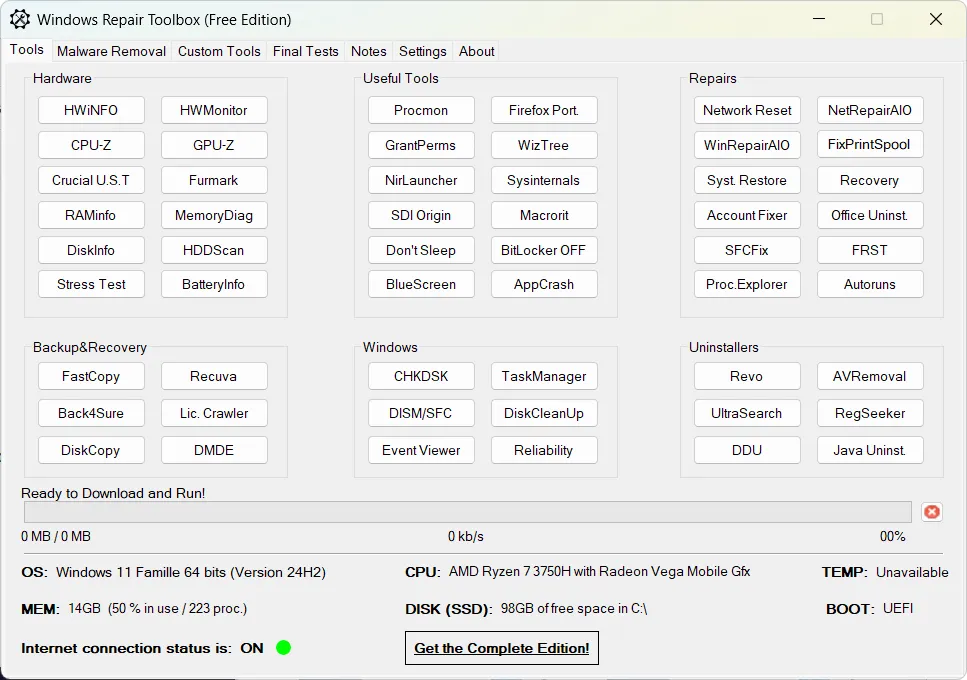This screenshot has height=680, width=967.
Task: Run CHKDSK
Action: pos(421,376)
